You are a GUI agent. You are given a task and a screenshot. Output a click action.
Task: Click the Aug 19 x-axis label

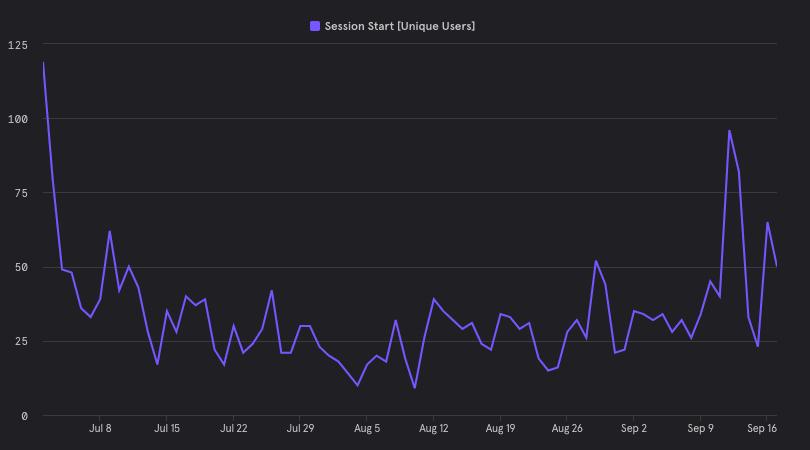point(500,428)
